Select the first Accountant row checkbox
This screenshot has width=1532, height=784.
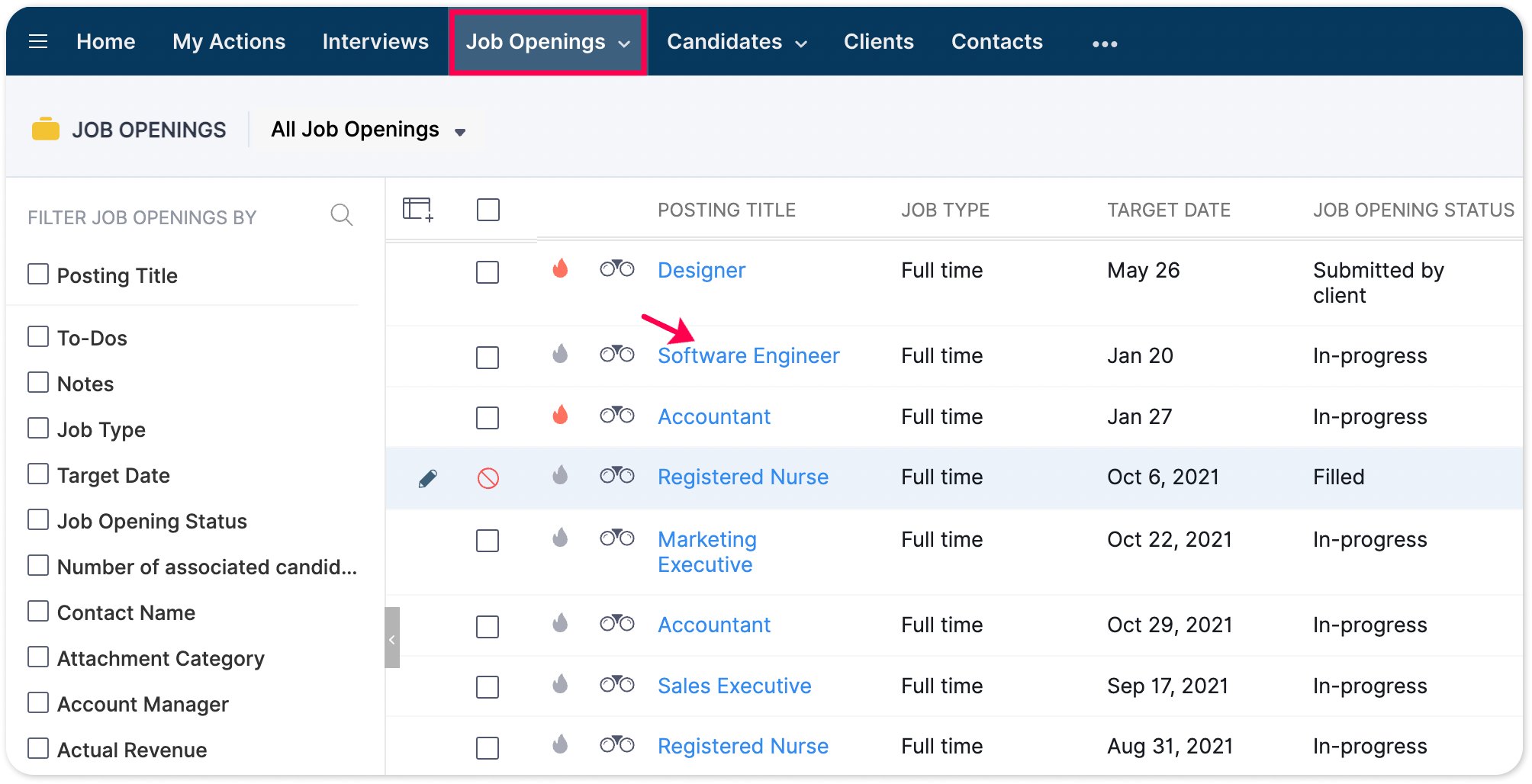pyautogui.click(x=488, y=418)
